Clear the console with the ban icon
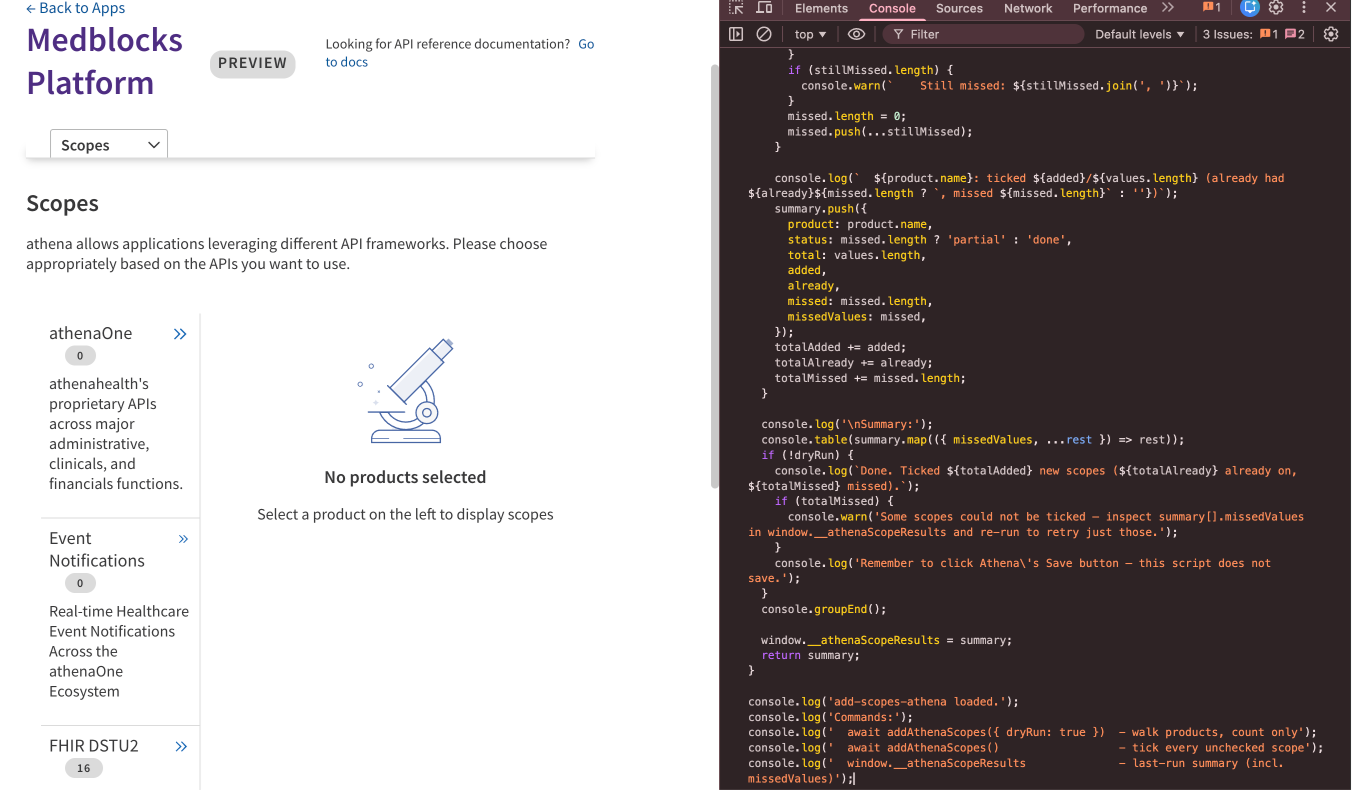 click(764, 34)
